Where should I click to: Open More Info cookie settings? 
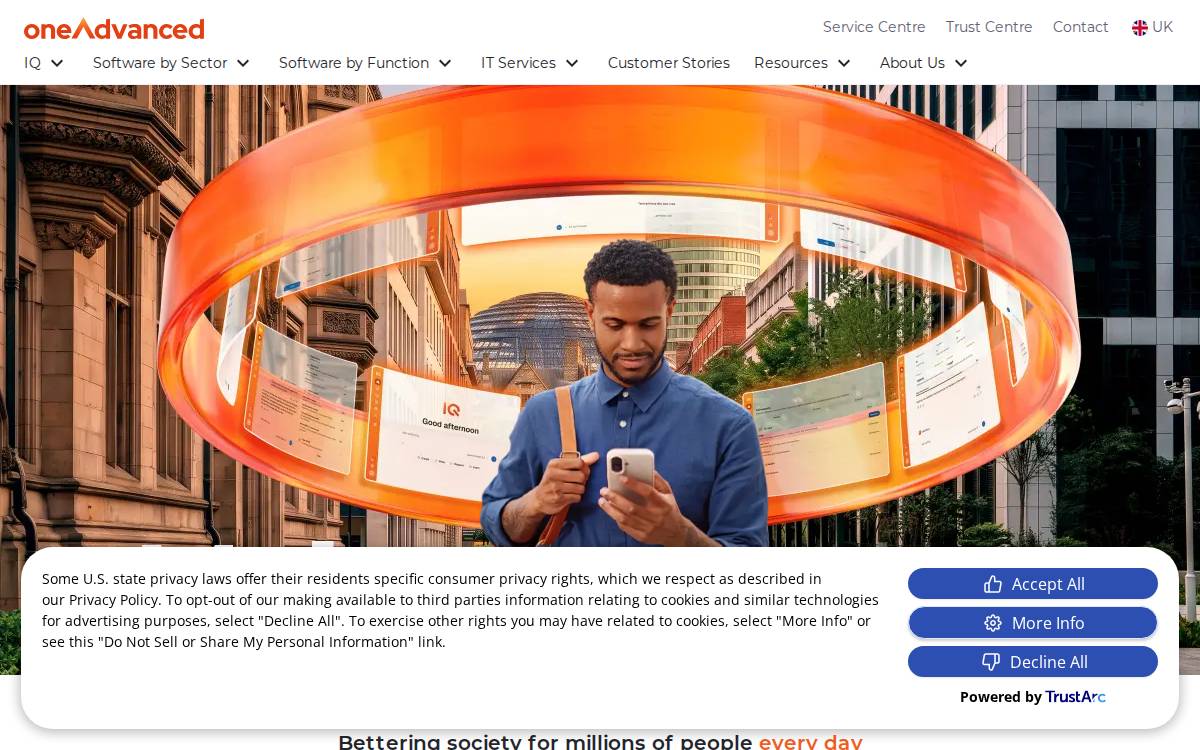pos(1033,623)
